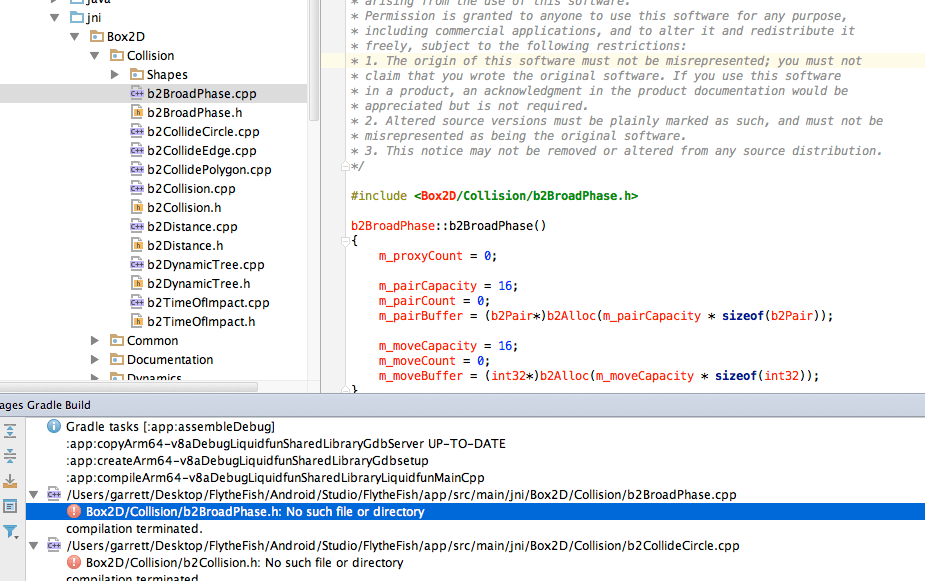
Task: Select 'b2BroadPhase.h: No such file' error row
Action: (x=475, y=511)
